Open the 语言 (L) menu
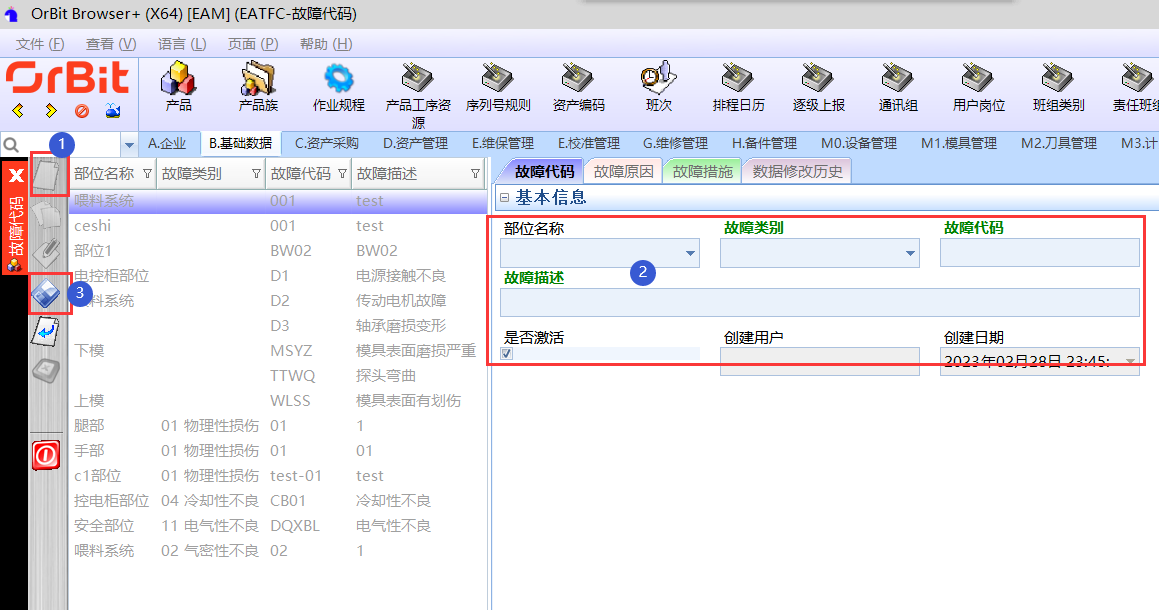Screen dimensions: 1159x610 181,44
